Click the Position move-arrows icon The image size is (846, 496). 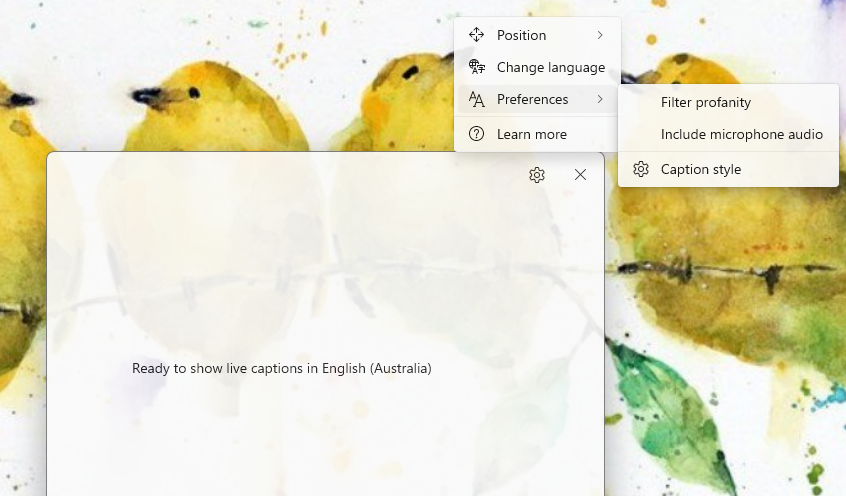click(477, 35)
